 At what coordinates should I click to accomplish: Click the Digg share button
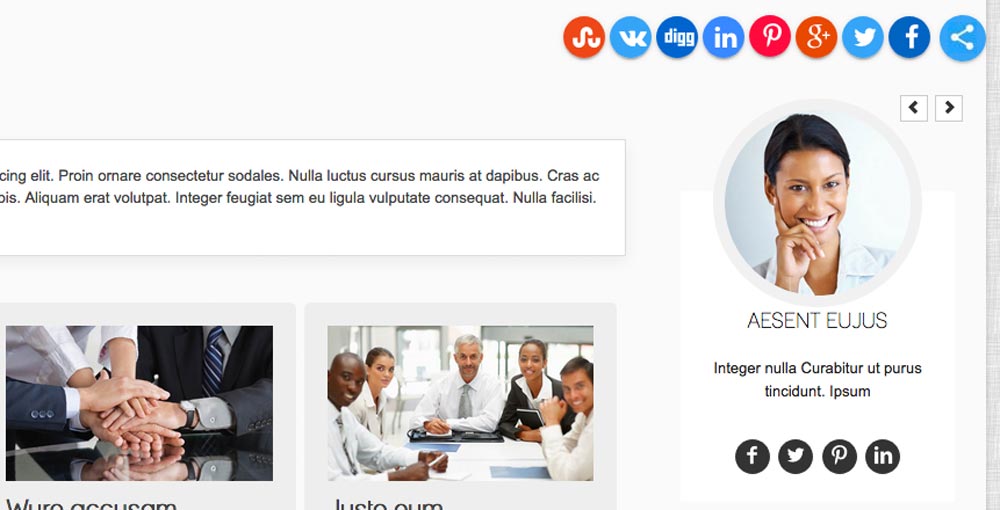[x=677, y=37]
